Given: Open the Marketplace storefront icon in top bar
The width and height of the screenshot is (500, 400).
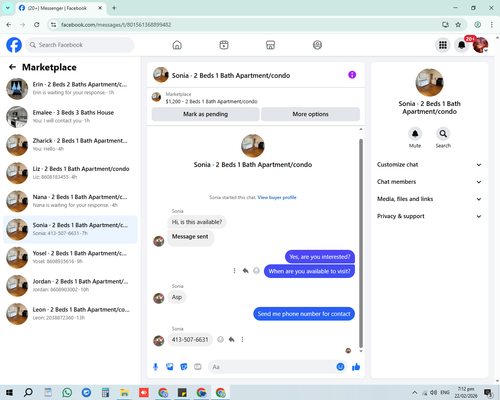Looking at the screenshot, I should (x=270, y=45).
